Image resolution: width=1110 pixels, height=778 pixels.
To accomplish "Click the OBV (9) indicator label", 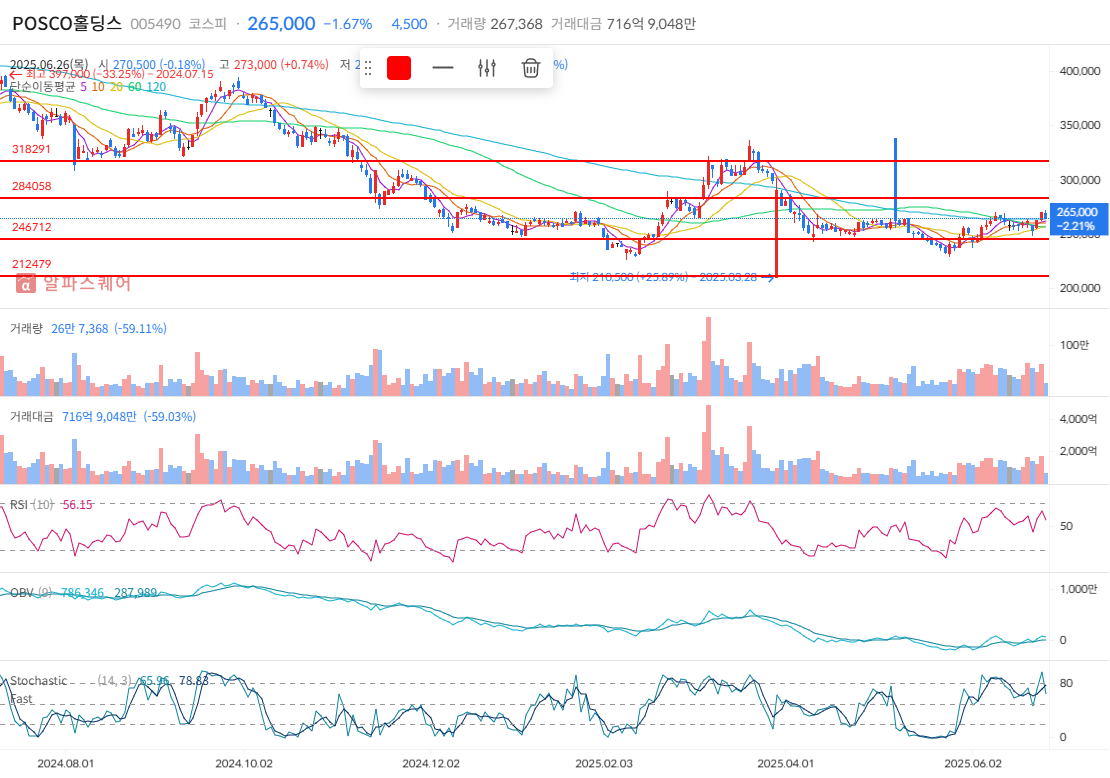I will (x=31, y=593).
